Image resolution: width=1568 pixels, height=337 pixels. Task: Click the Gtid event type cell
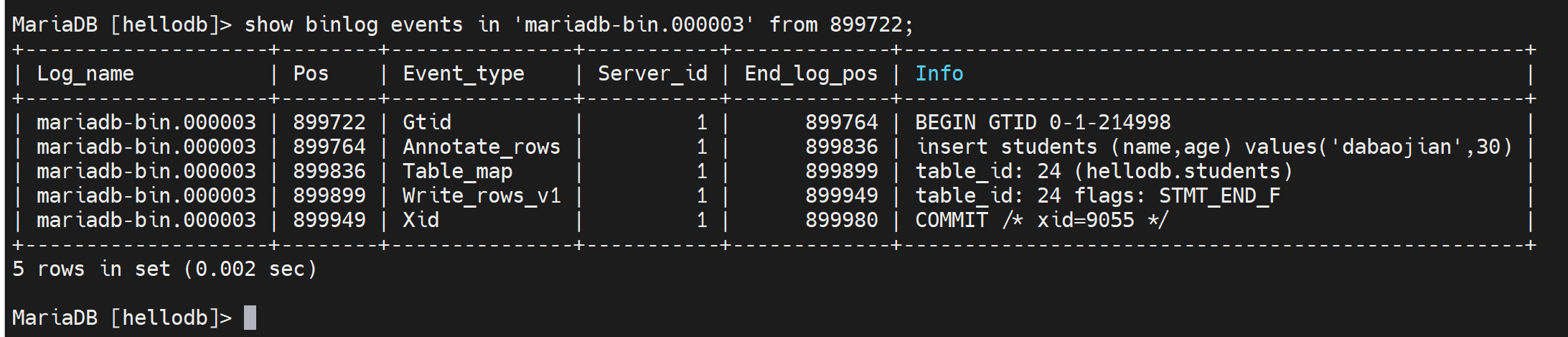427,123
